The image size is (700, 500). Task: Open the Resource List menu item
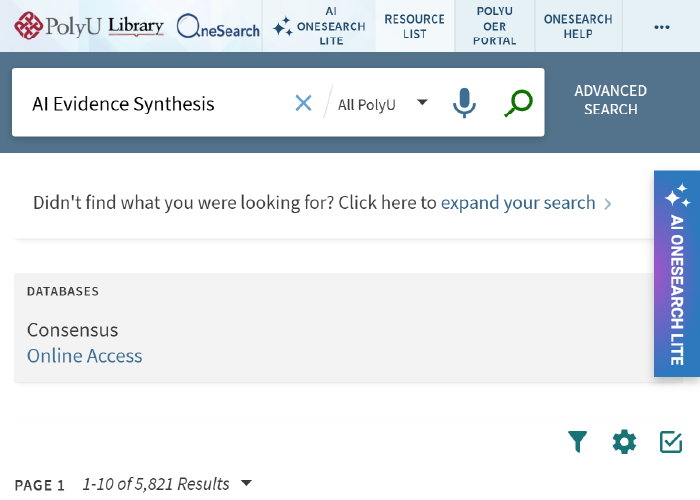tap(414, 26)
